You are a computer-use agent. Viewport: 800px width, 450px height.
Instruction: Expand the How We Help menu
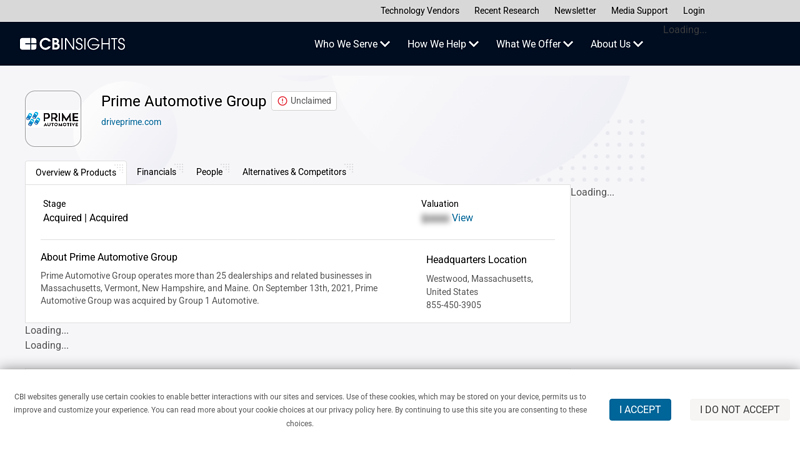(442, 44)
